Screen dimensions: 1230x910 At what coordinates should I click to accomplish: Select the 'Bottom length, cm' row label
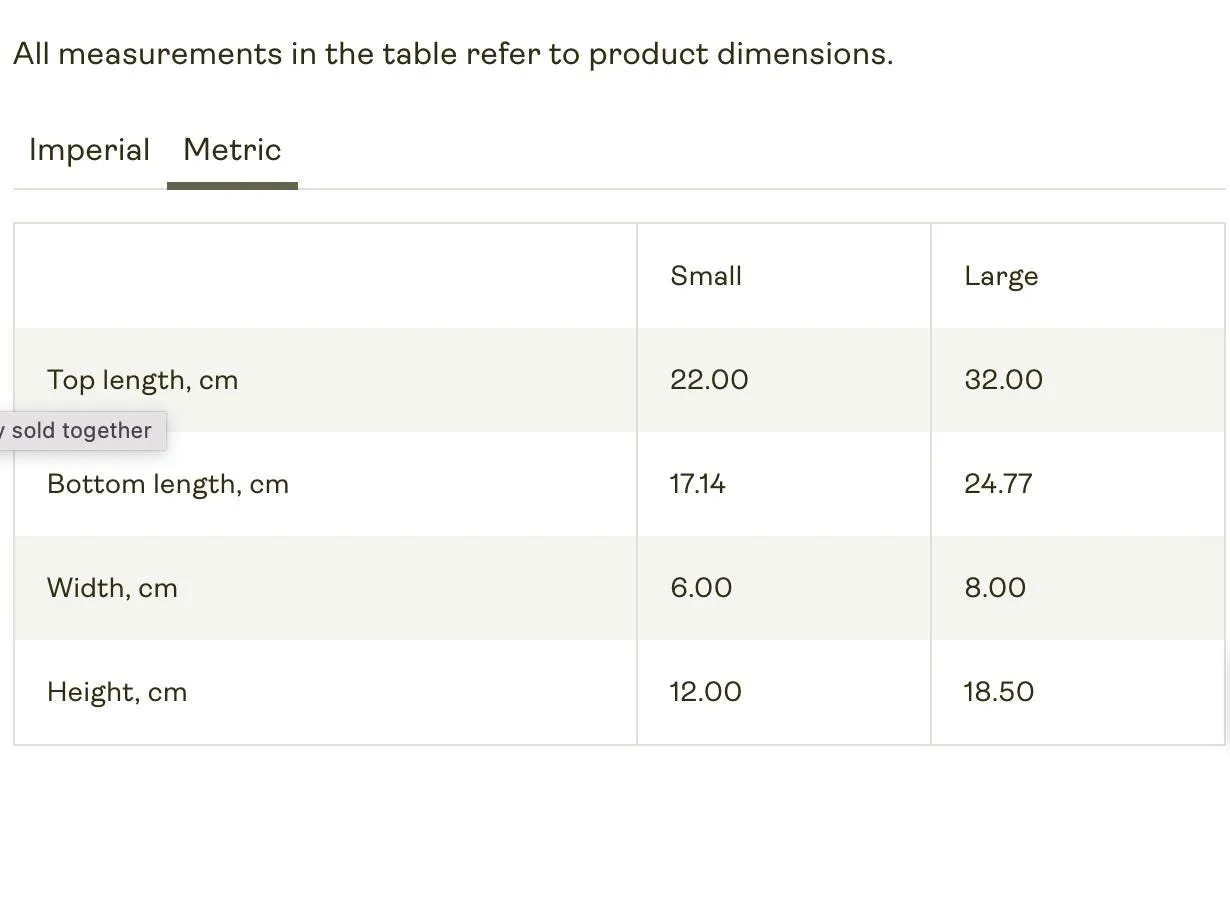pos(168,484)
